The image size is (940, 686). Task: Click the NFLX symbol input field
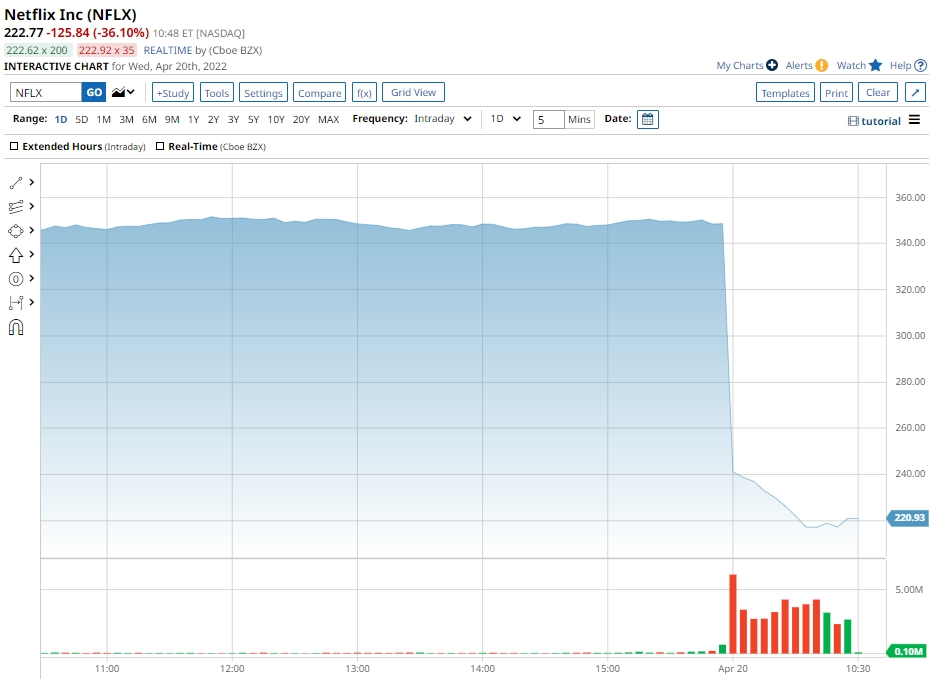(x=46, y=92)
